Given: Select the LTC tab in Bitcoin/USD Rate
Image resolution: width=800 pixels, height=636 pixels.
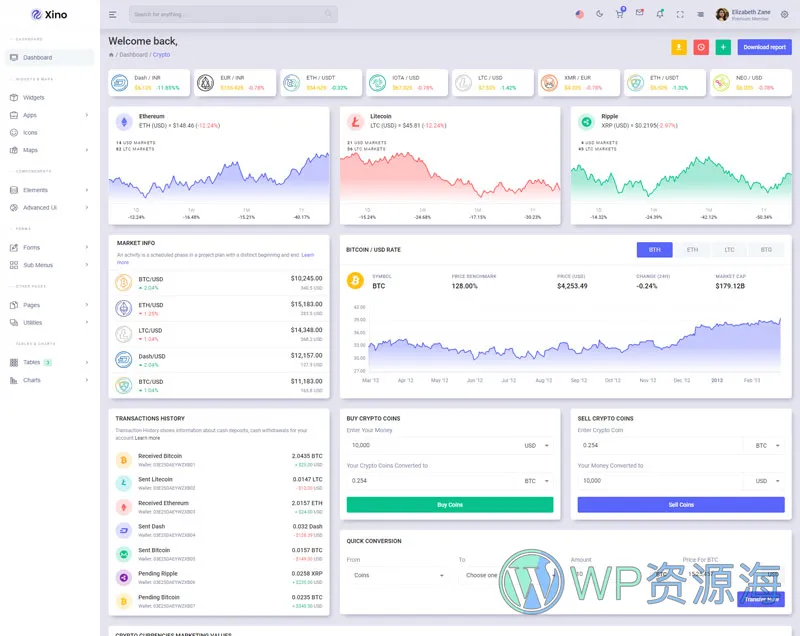Looking at the screenshot, I should 729,250.
